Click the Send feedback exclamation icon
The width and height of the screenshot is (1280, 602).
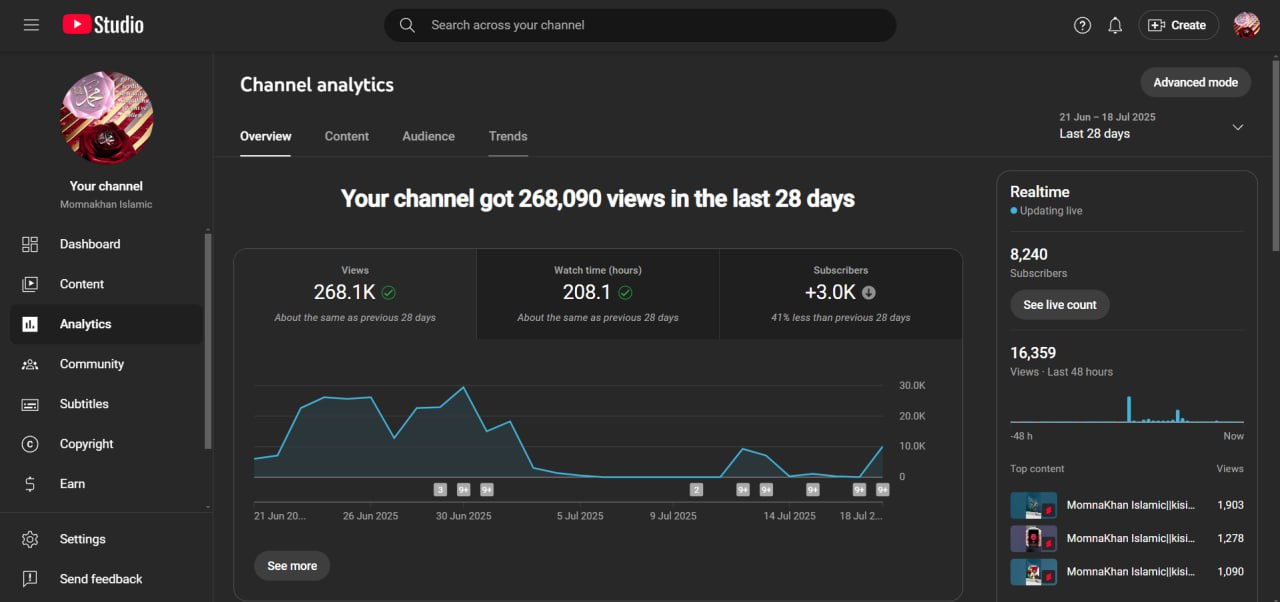coord(30,579)
